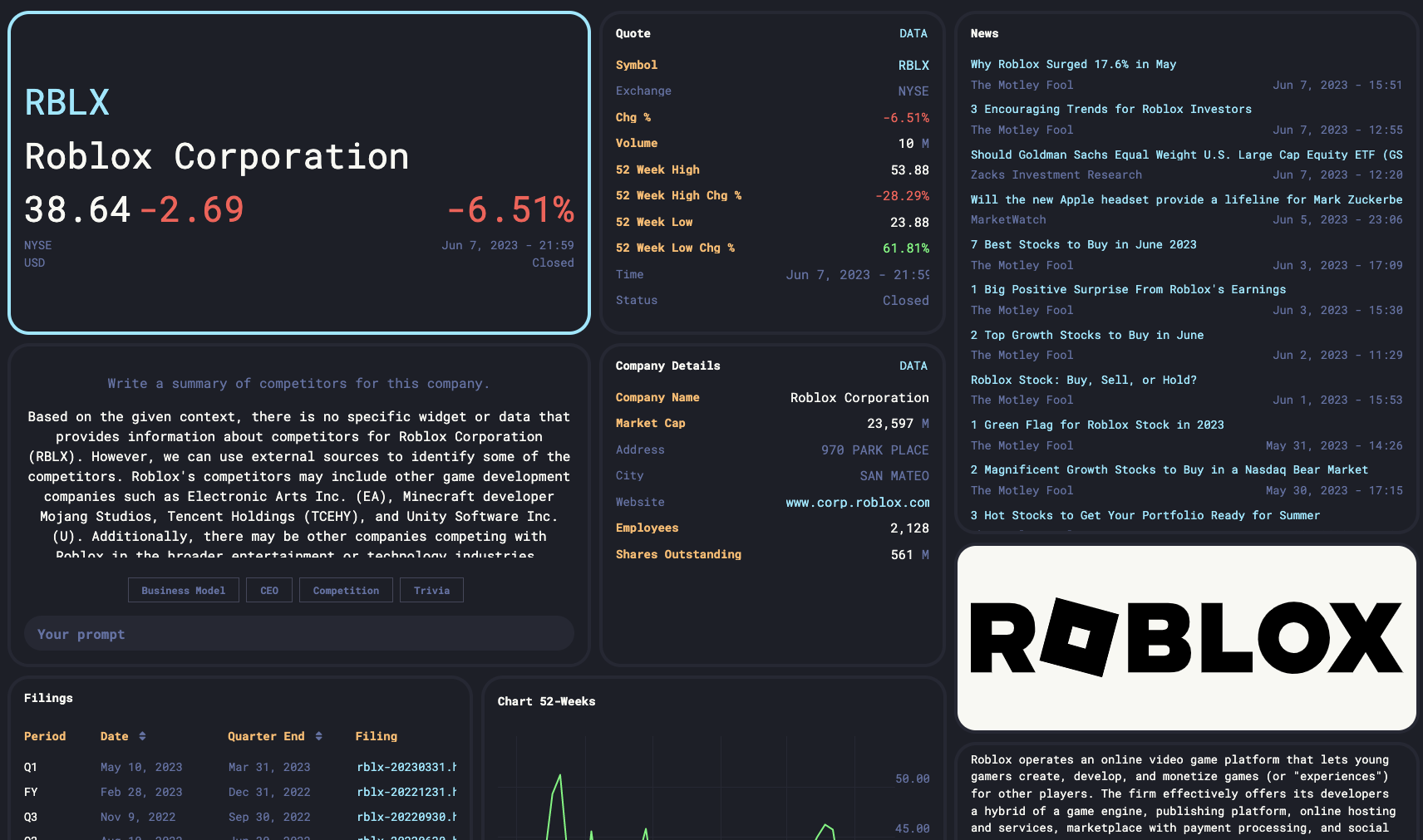Click the Period column header in Filings

pyautogui.click(x=45, y=736)
